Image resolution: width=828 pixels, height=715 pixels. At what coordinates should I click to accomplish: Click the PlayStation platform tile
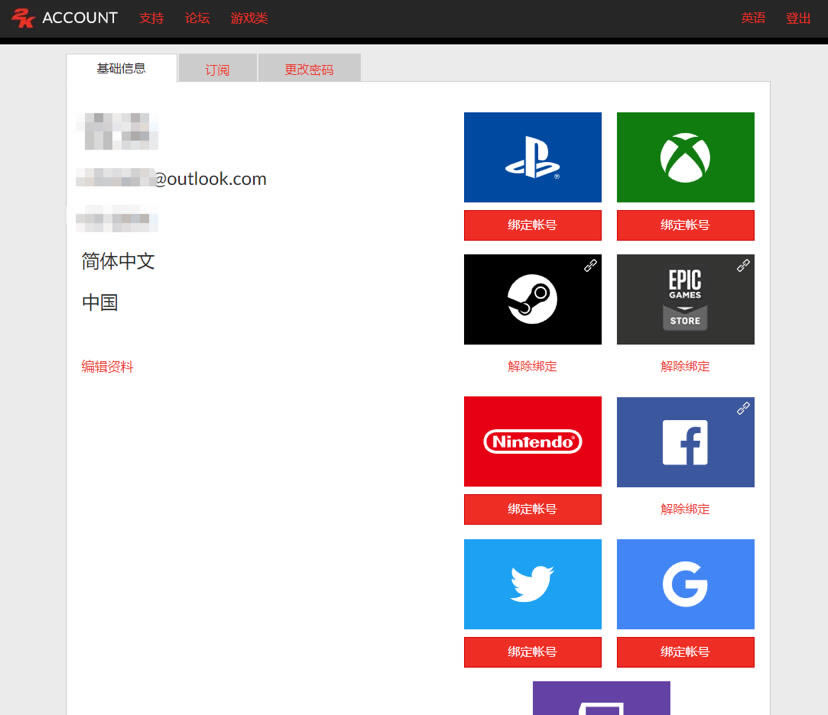tap(532, 157)
